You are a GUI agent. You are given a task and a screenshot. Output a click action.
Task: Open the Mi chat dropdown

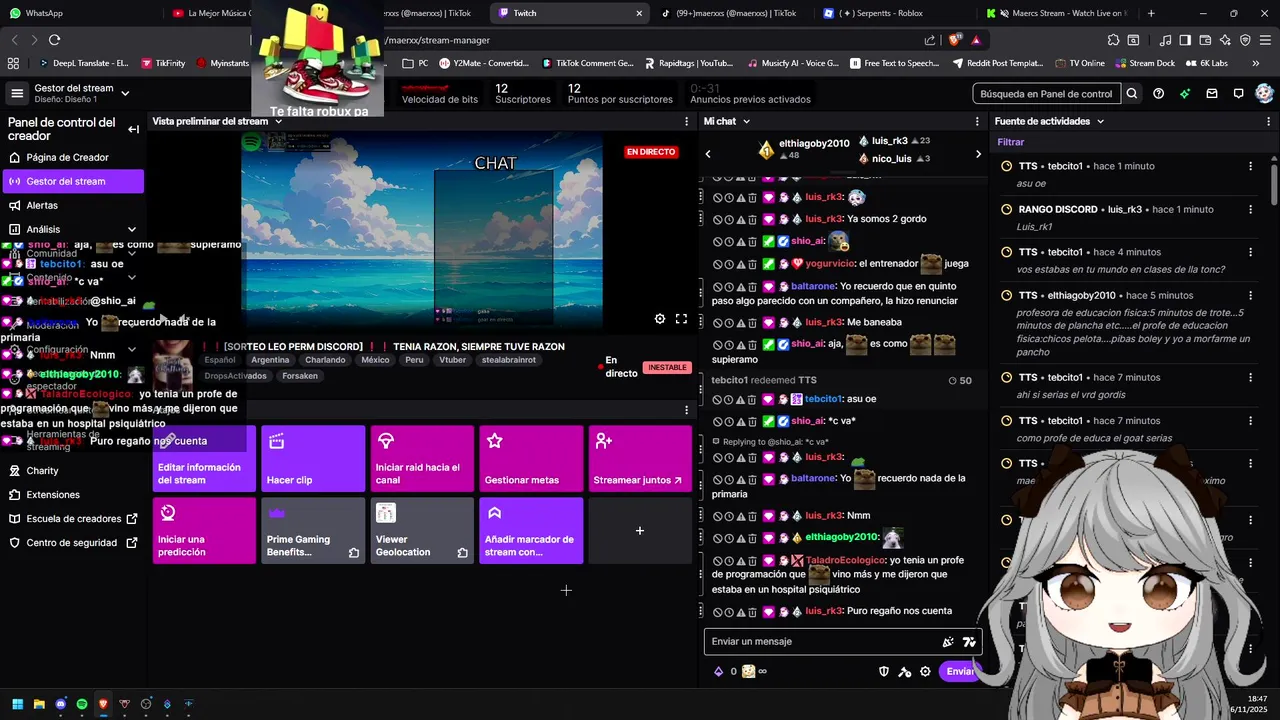click(x=745, y=121)
